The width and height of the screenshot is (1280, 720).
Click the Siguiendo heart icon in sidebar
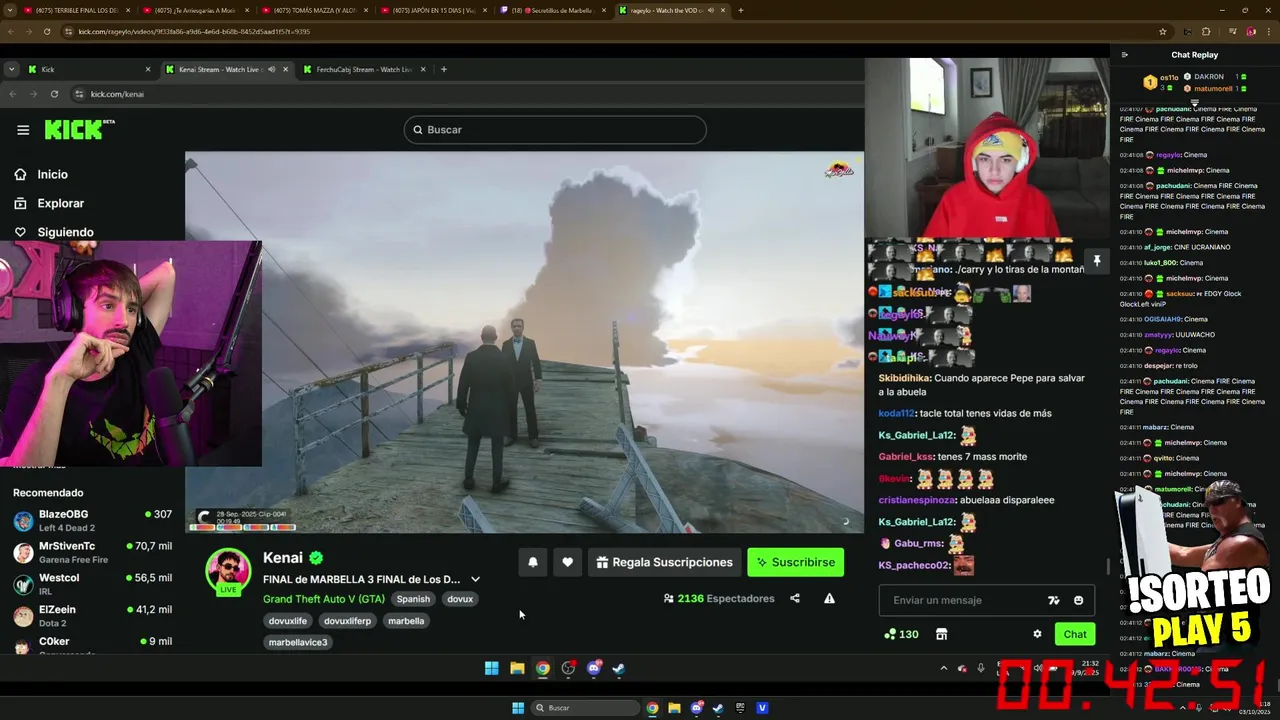[x=20, y=232]
